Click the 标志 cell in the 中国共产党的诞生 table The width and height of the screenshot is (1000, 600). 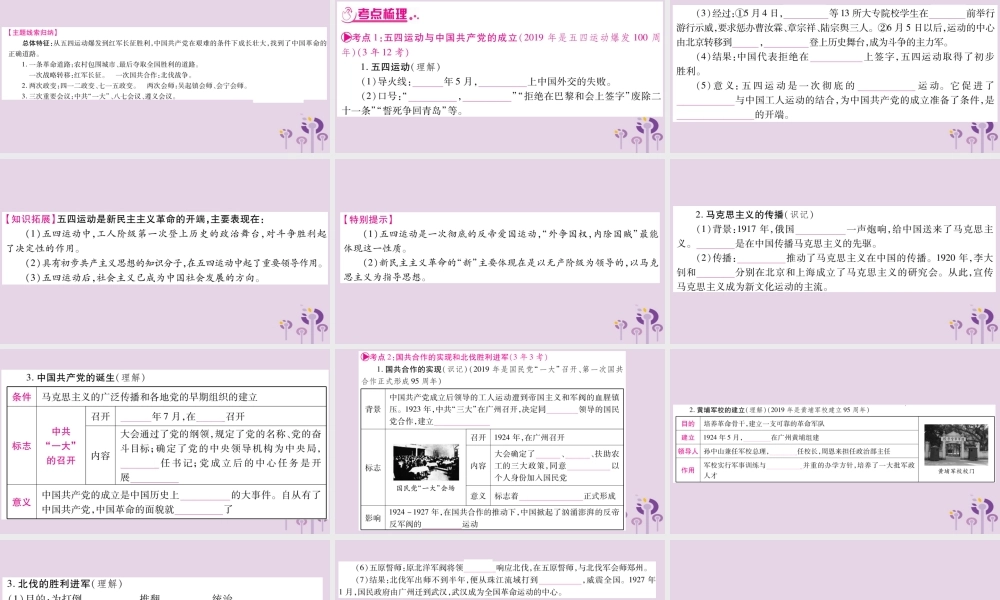22,446
